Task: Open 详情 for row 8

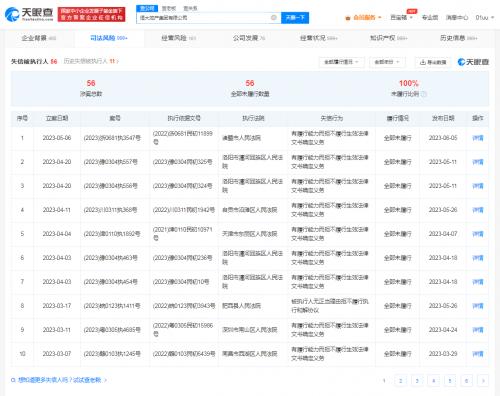Action: (478, 306)
